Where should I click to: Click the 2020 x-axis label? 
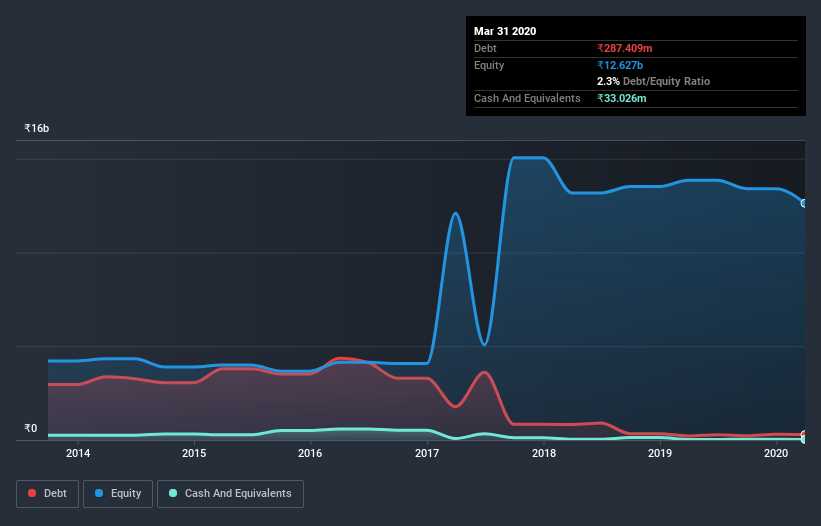[x=776, y=453]
